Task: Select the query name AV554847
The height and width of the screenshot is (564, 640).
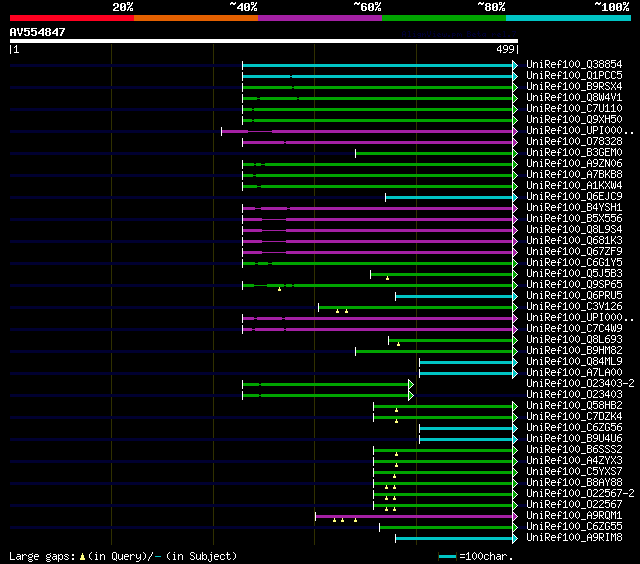Action: (x=37, y=32)
